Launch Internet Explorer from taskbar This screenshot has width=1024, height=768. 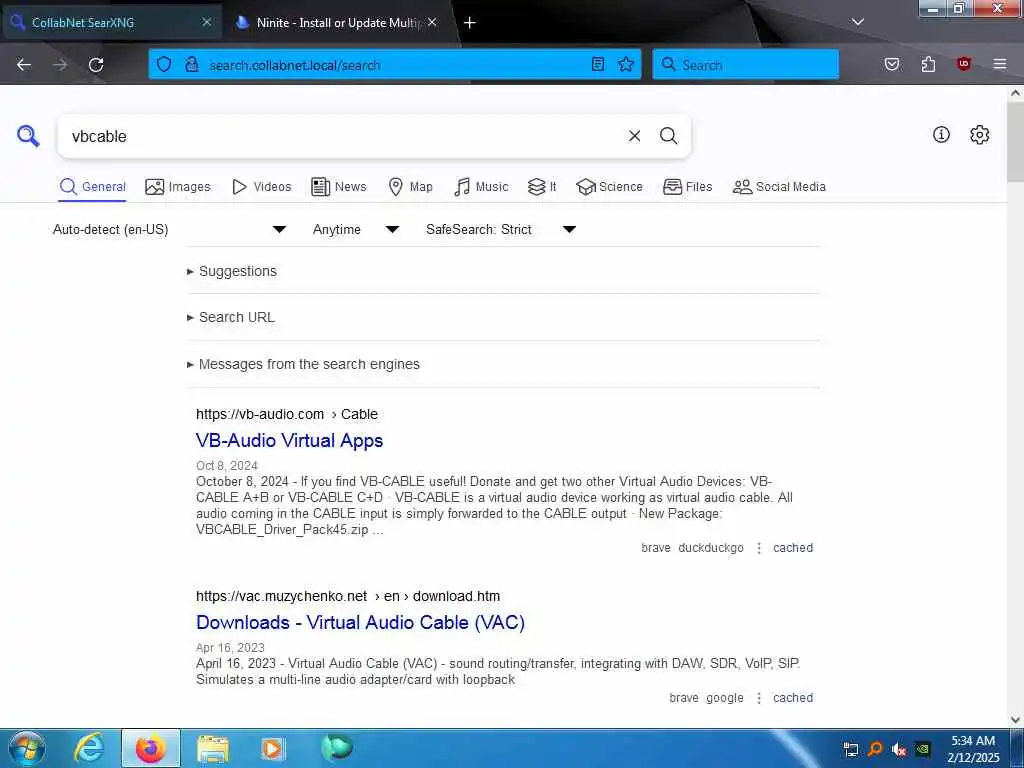tap(89, 748)
